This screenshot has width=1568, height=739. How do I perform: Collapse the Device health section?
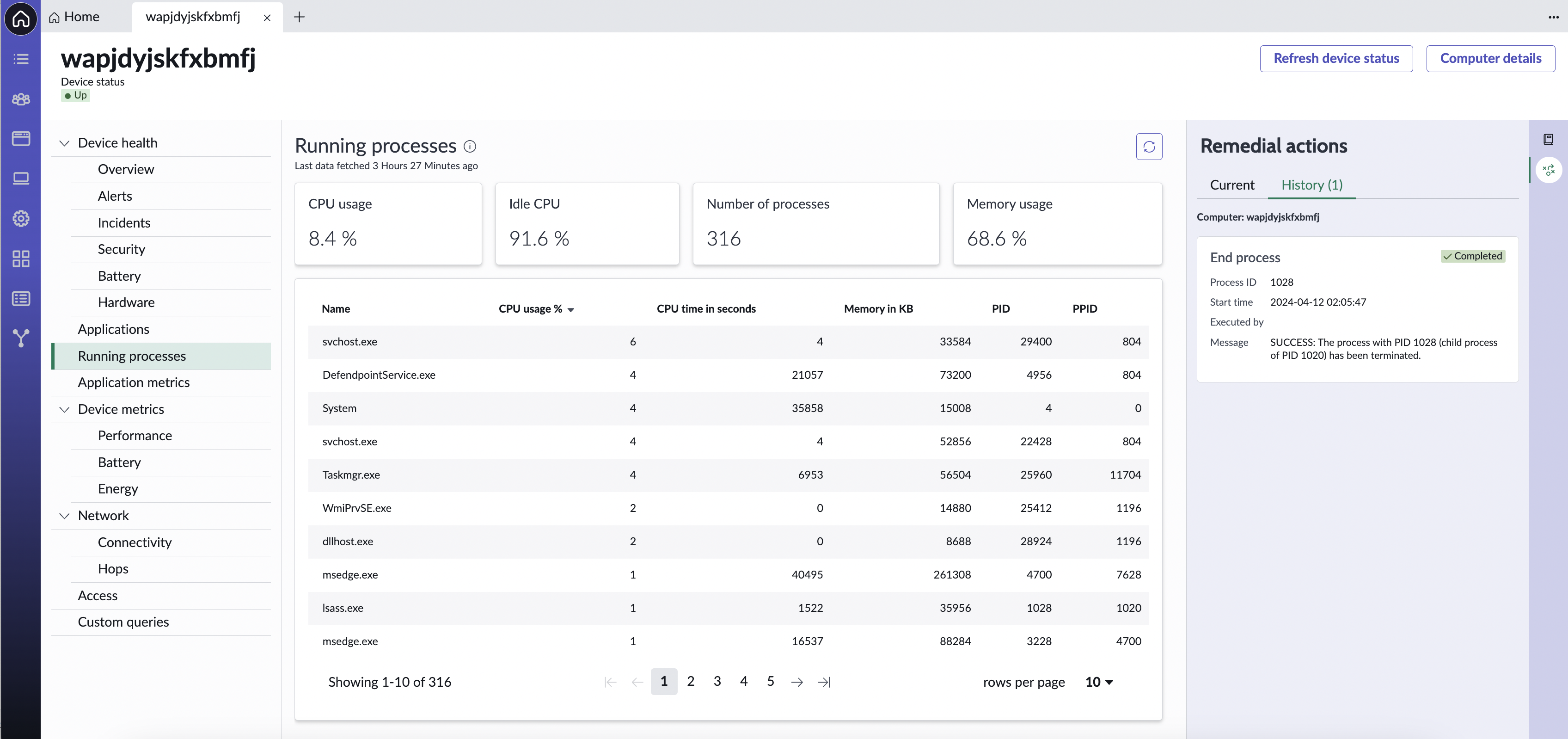(x=64, y=143)
